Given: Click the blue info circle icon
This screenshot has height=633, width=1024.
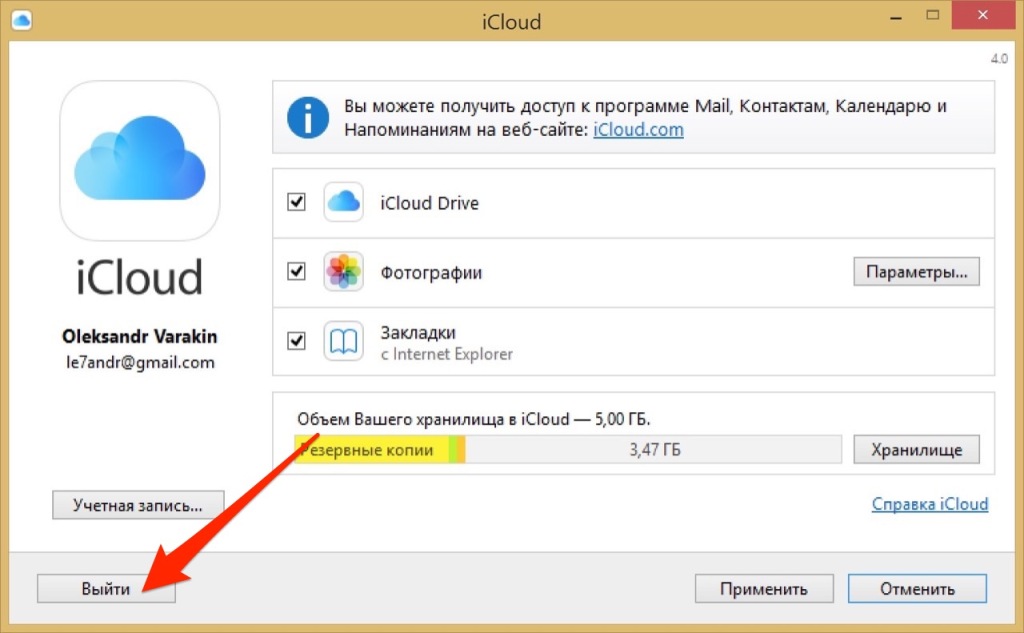Looking at the screenshot, I should 308,117.
